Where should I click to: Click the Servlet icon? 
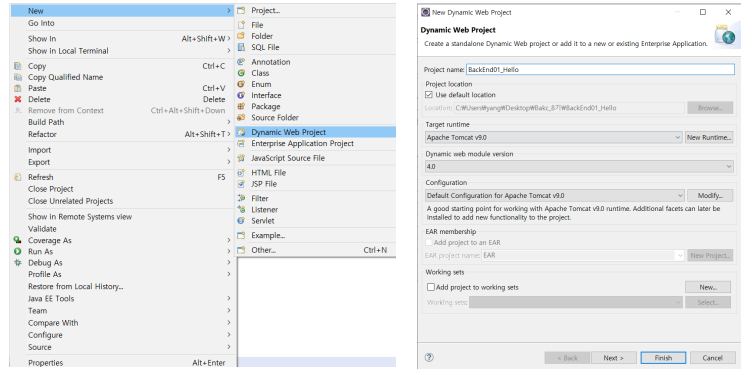click(x=242, y=221)
